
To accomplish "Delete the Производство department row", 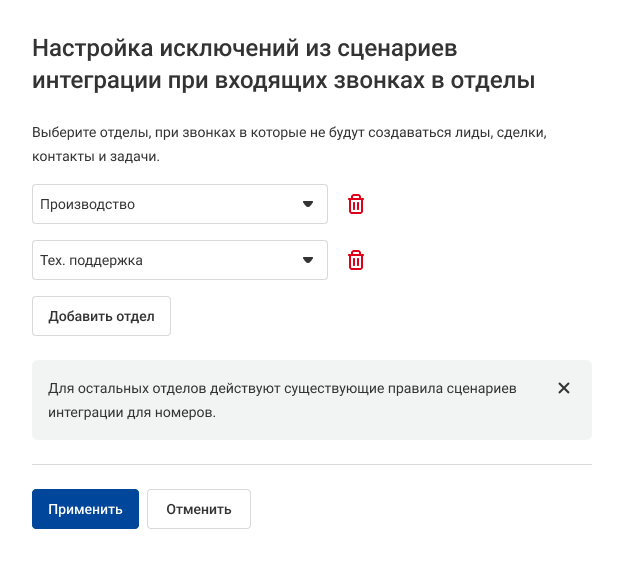I will point(356,204).
